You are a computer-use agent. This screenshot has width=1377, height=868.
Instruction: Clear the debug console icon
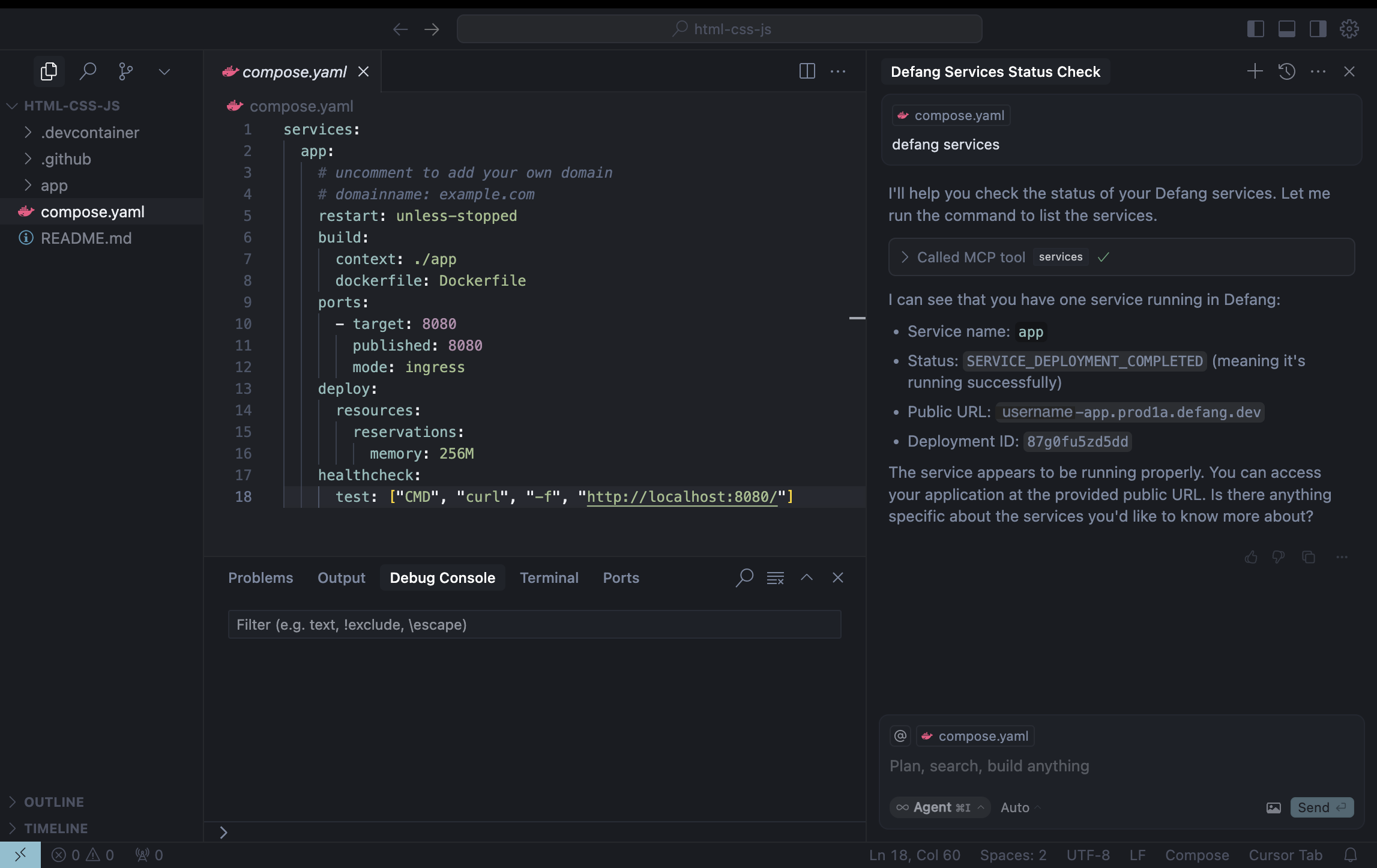pyautogui.click(x=776, y=577)
